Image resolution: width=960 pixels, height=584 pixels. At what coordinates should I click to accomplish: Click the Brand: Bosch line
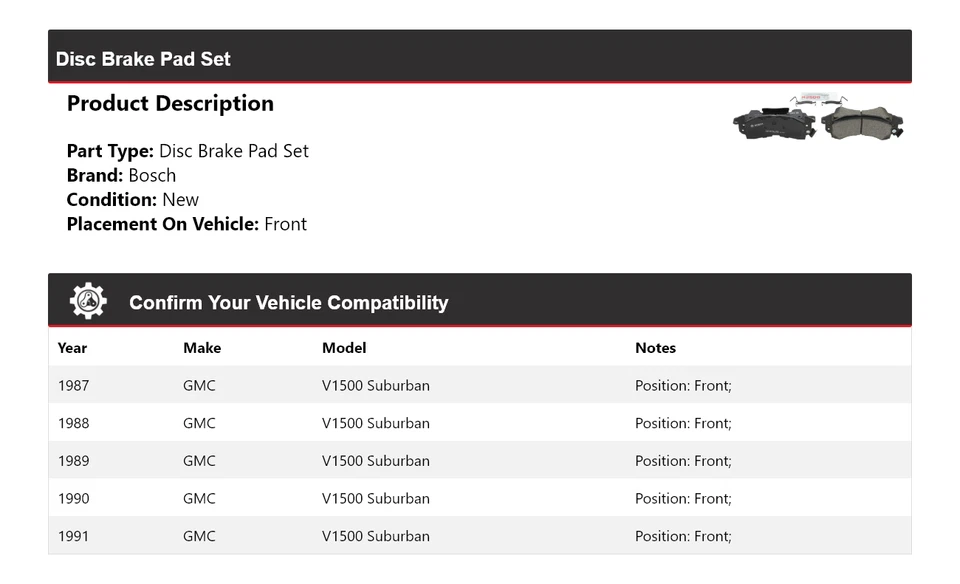point(121,175)
